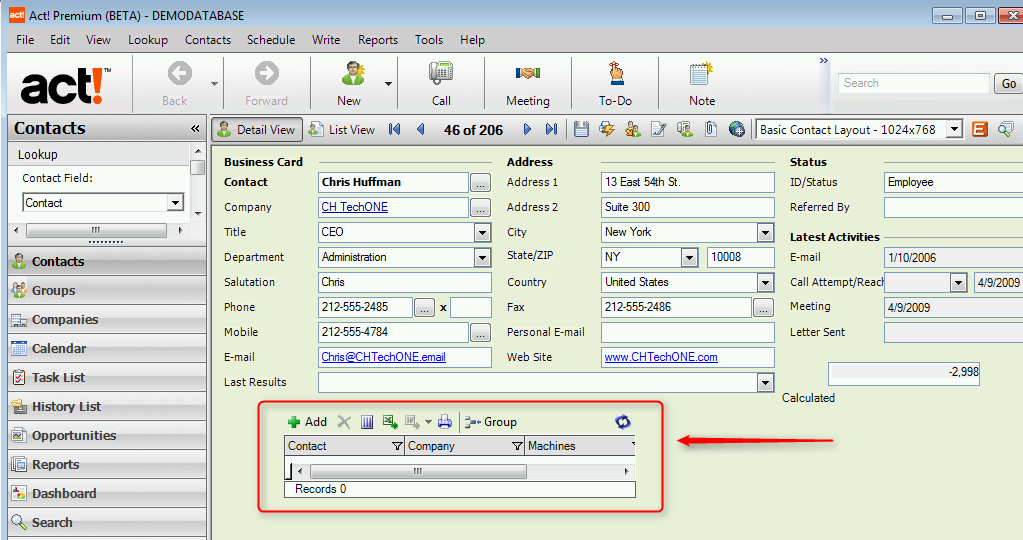Export the table to Excel
The image size is (1023, 540).
pyautogui.click(x=390, y=422)
